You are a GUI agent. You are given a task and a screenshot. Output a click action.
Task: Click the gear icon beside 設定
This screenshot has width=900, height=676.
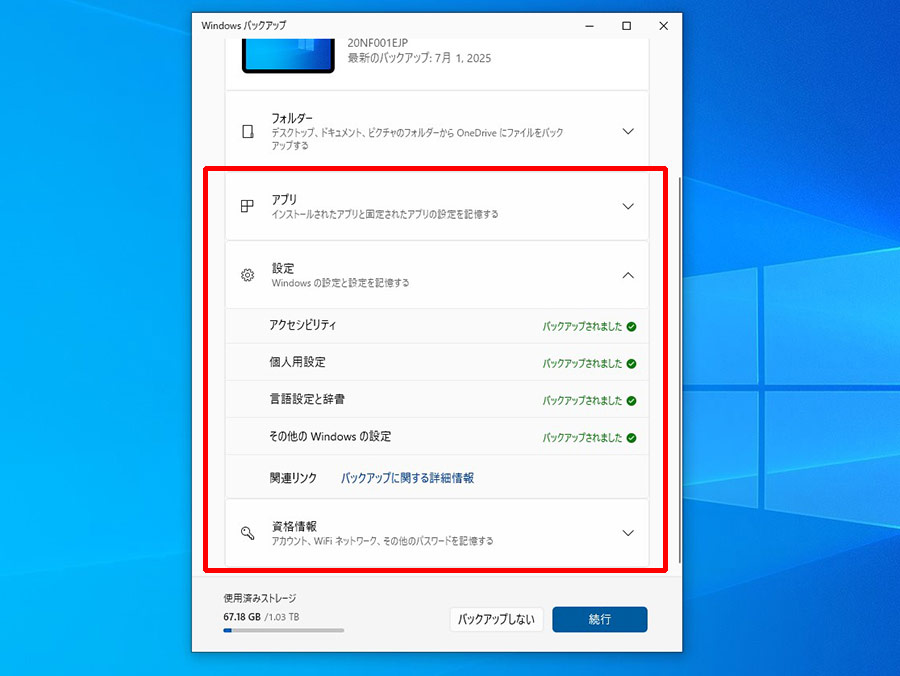[x=247, y=275]
